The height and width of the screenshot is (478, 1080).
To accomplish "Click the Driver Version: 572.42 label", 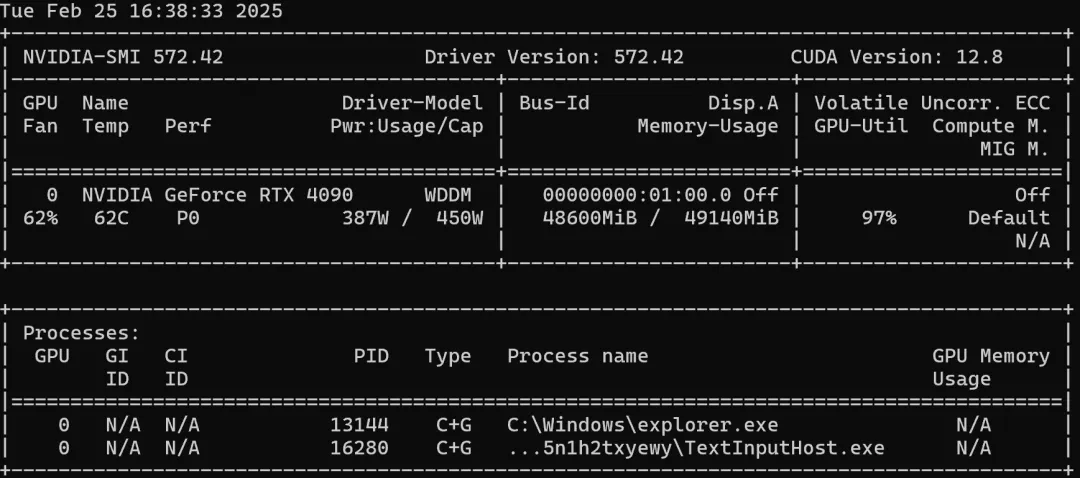I will click(x=554, y=57).
